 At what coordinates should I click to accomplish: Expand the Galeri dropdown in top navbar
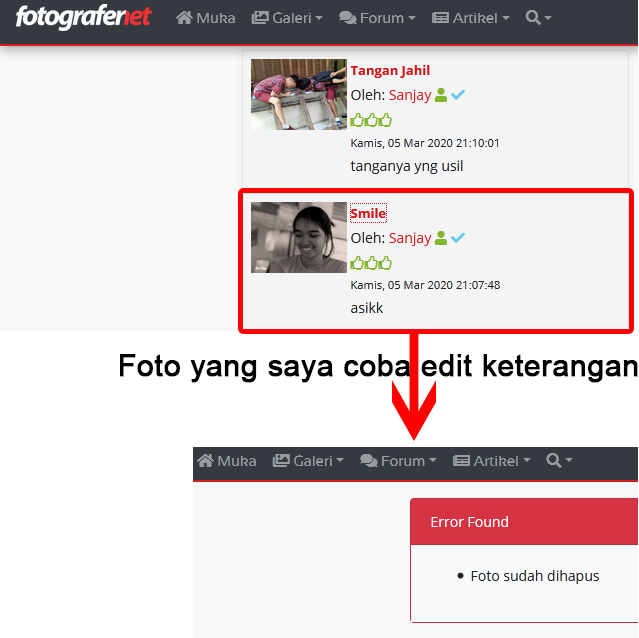click(287, 18)
